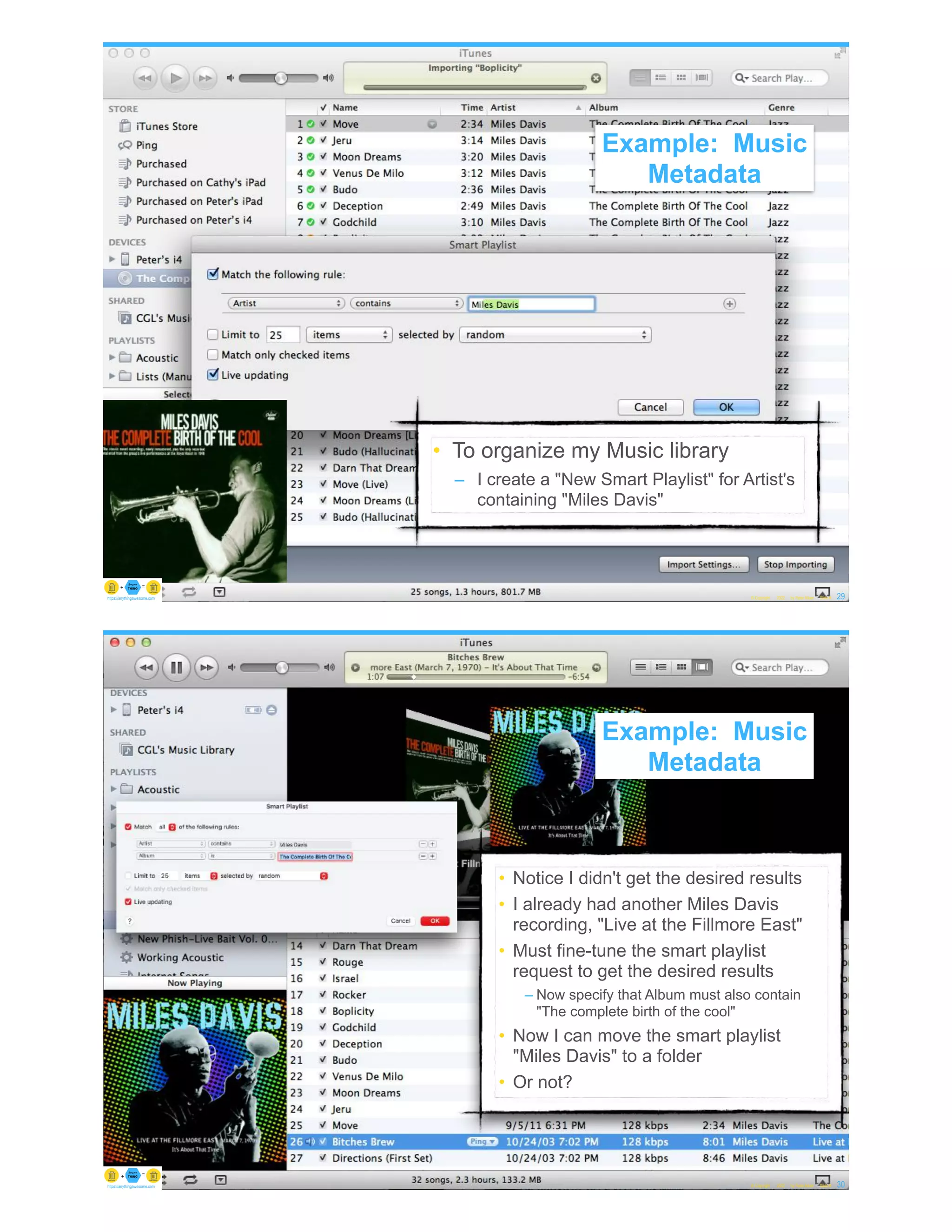Click Previous track in bottom iTunes window
The width and height of the screenshot is (952, 1232).
(146, 667)
